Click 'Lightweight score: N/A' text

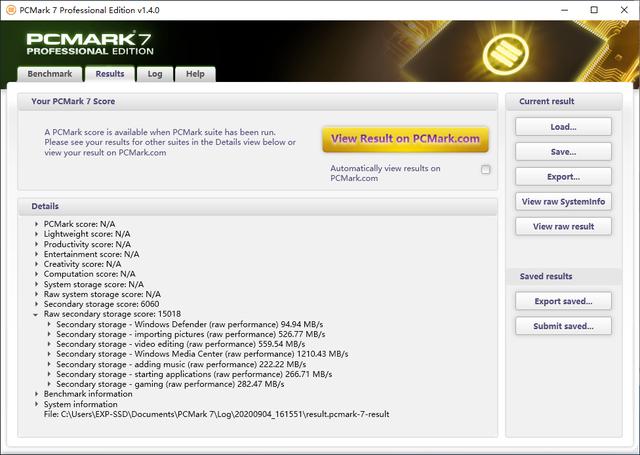click(x=87, y=234)
